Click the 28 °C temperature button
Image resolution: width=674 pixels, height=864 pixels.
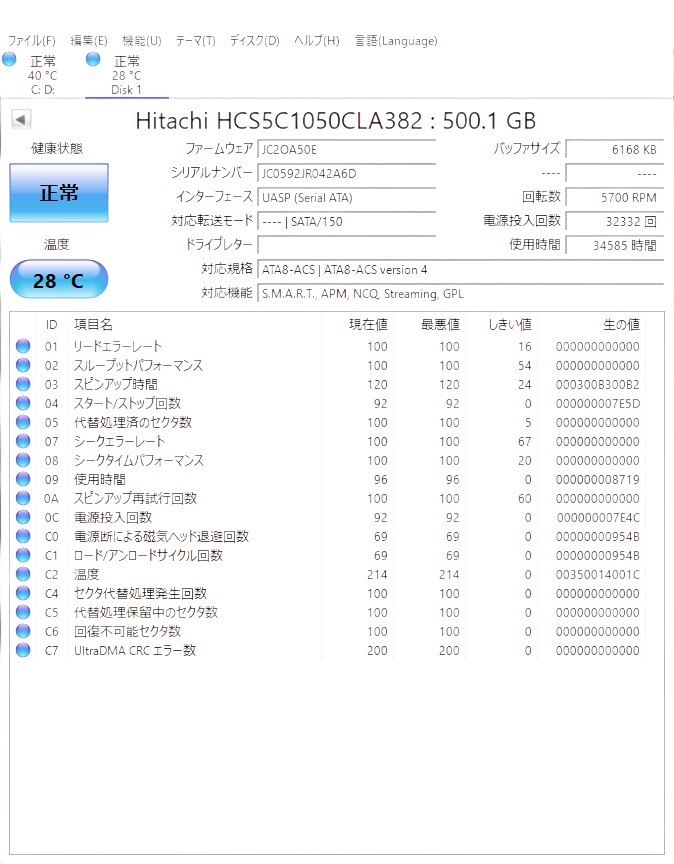pyautogui.click(x=59, y=280)
